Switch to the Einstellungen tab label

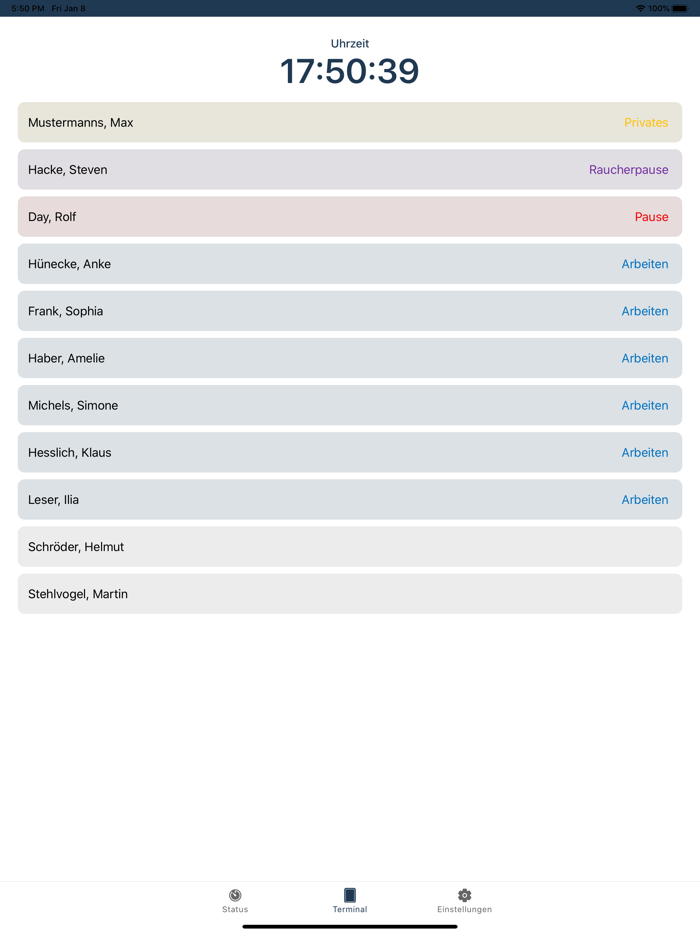click(x=464, y=910)
